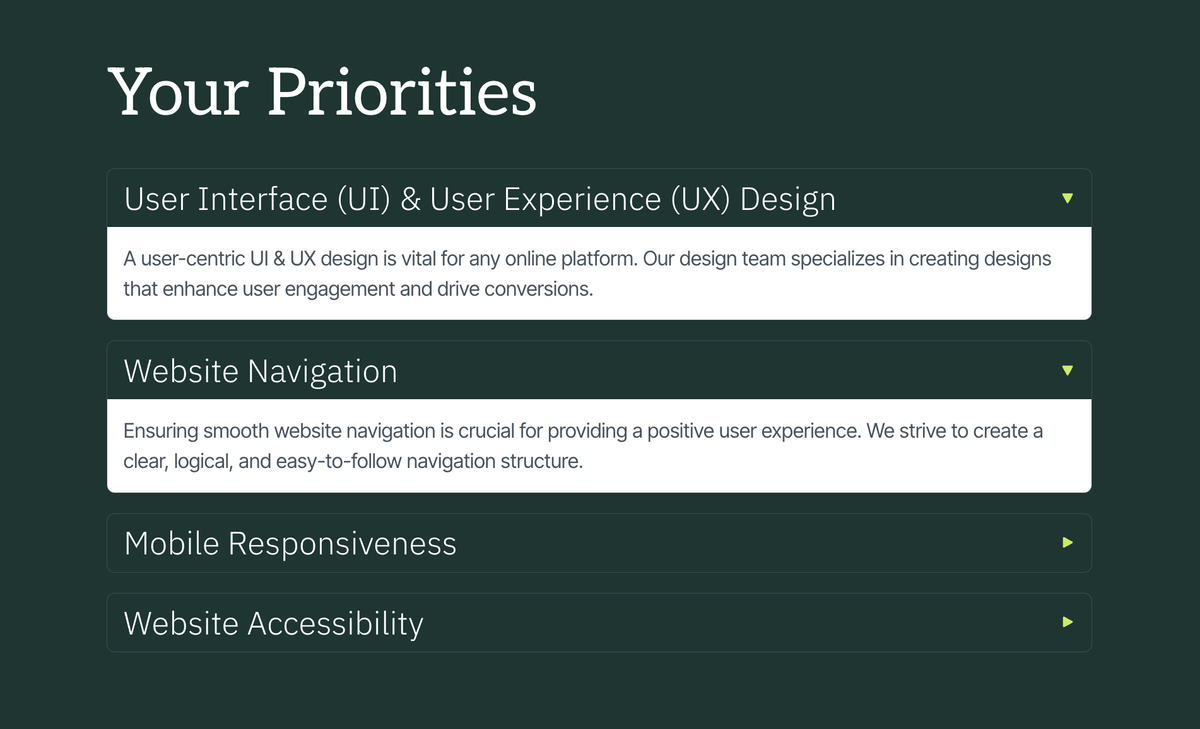Click the Your Priorities heading

[x=322, y=91]
